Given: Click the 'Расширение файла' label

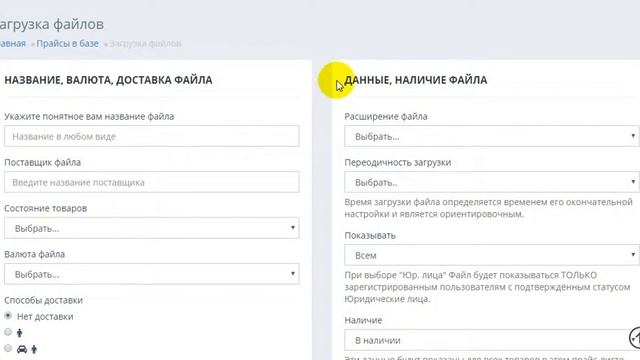Looking at the screenshot, I should click(386, 116).
